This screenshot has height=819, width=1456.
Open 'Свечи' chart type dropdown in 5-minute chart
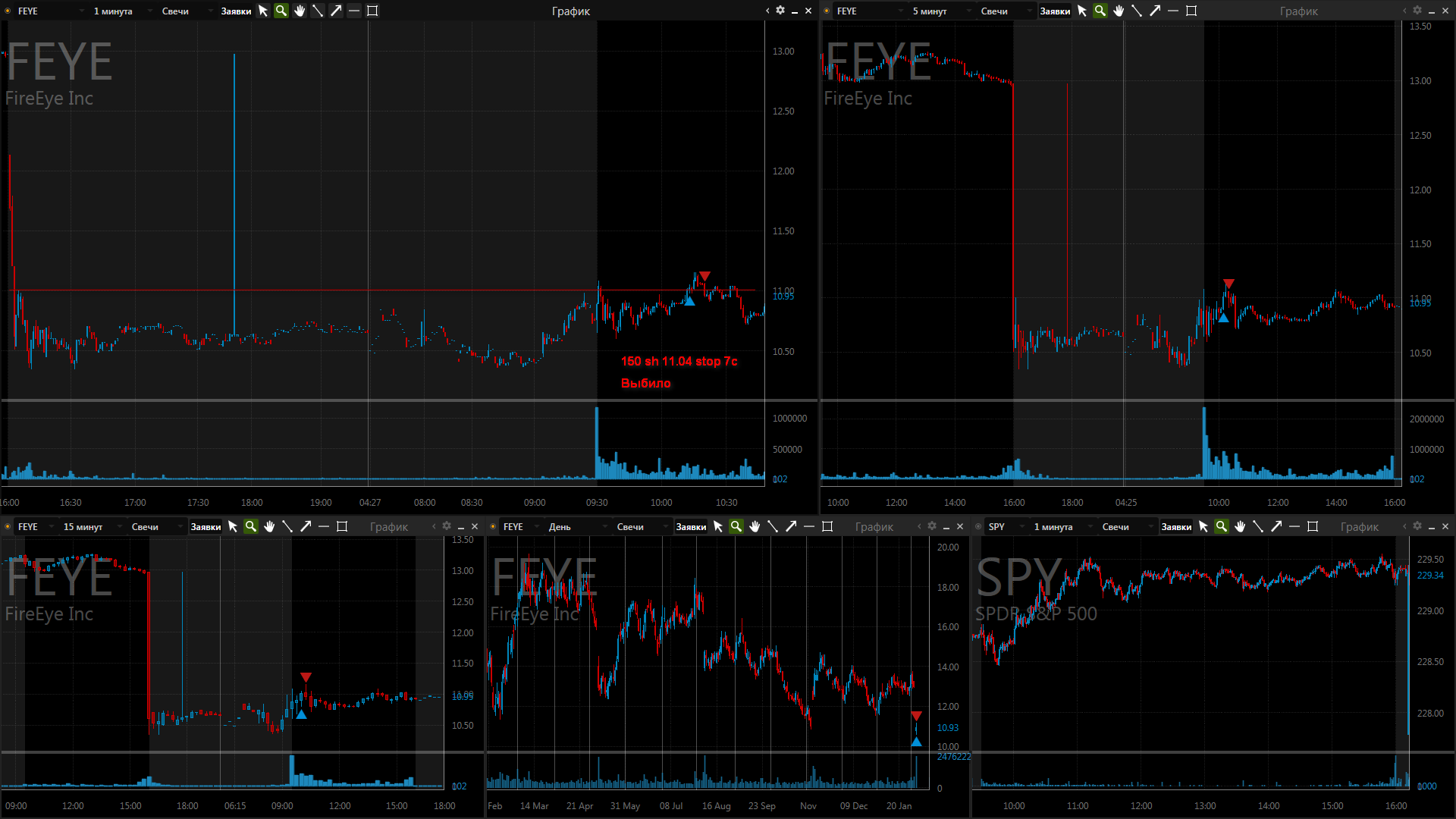1006,11
